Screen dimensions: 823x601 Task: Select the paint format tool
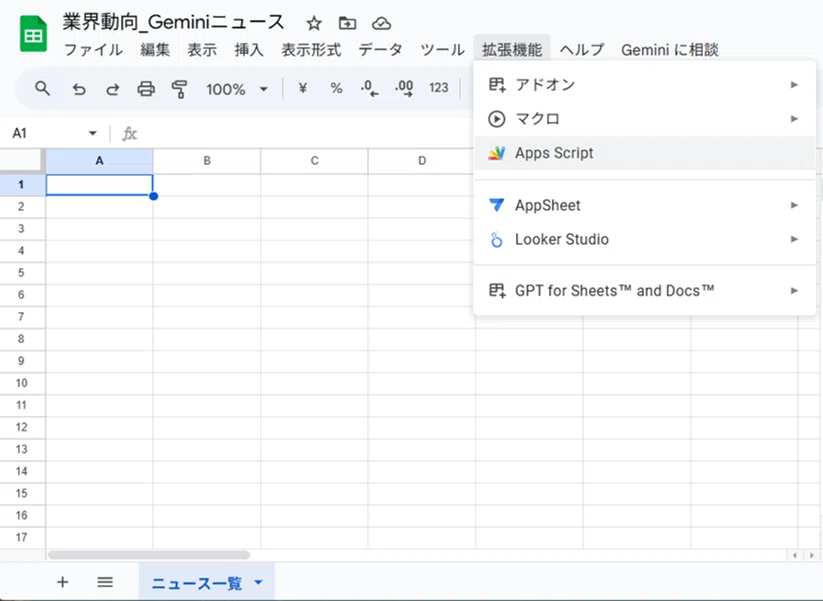[x=180, y=89]
